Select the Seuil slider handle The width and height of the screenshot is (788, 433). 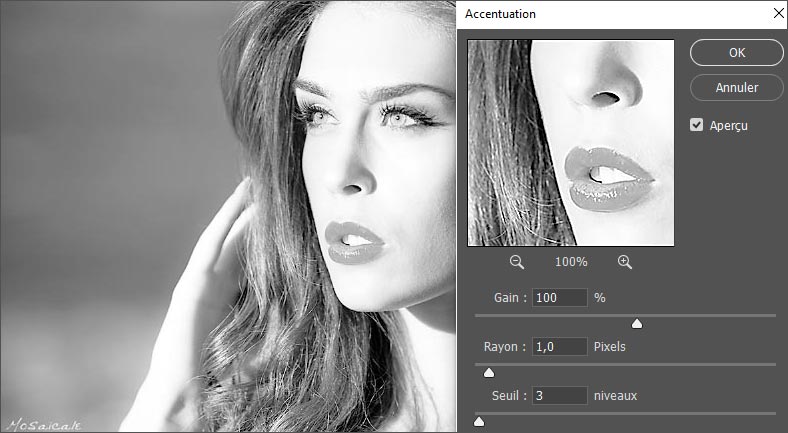pyautogui.click(x=479, y=421)
